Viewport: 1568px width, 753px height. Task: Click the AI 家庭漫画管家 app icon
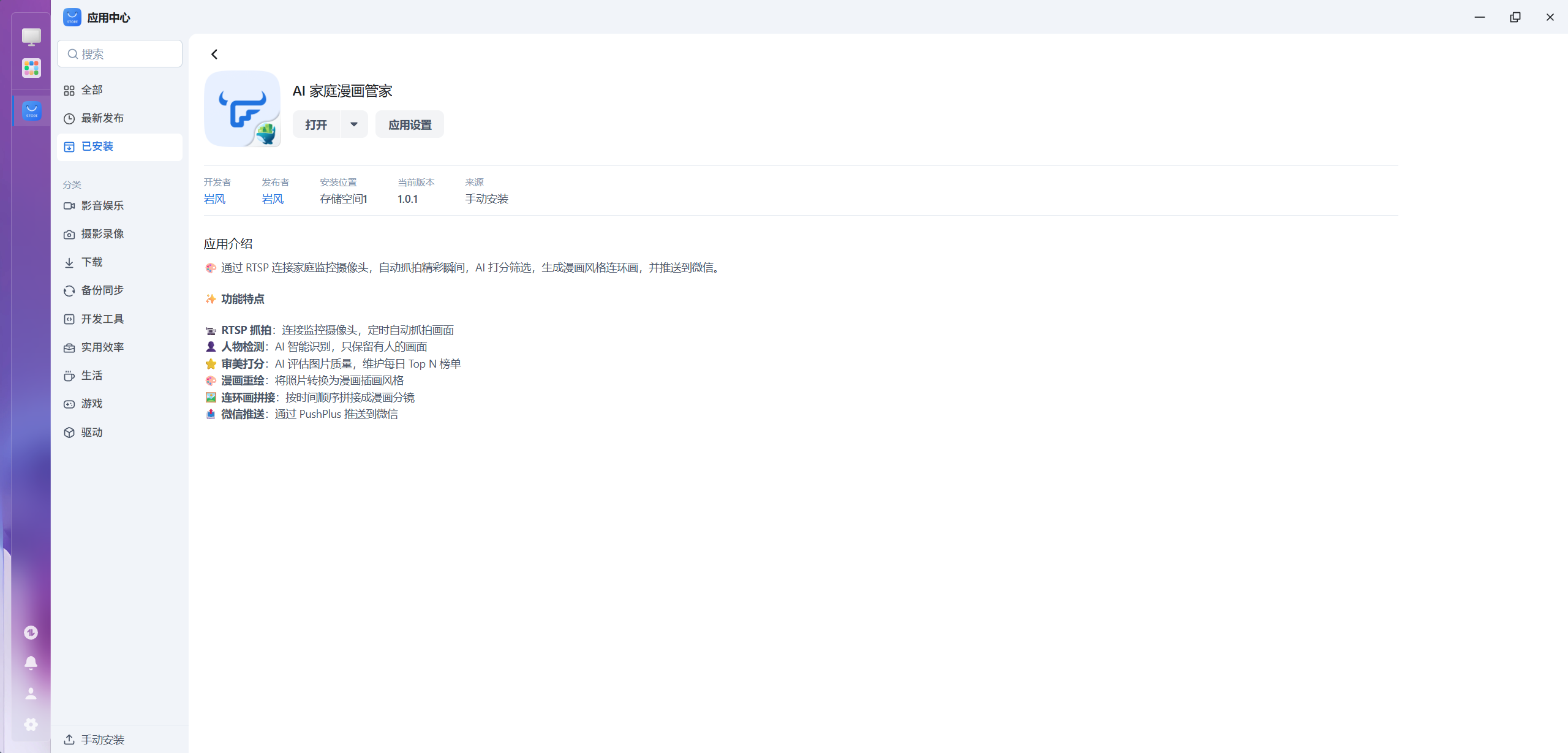[x=243, y=108]
